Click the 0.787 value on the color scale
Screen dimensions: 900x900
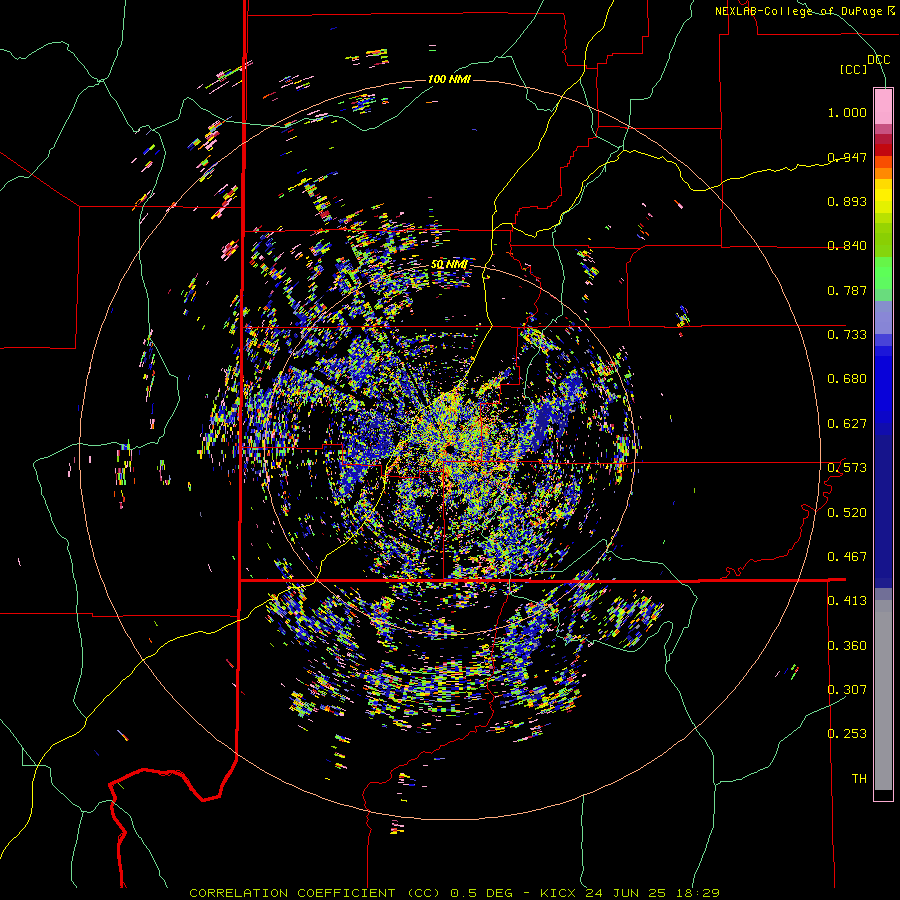[x=847, y=290]
